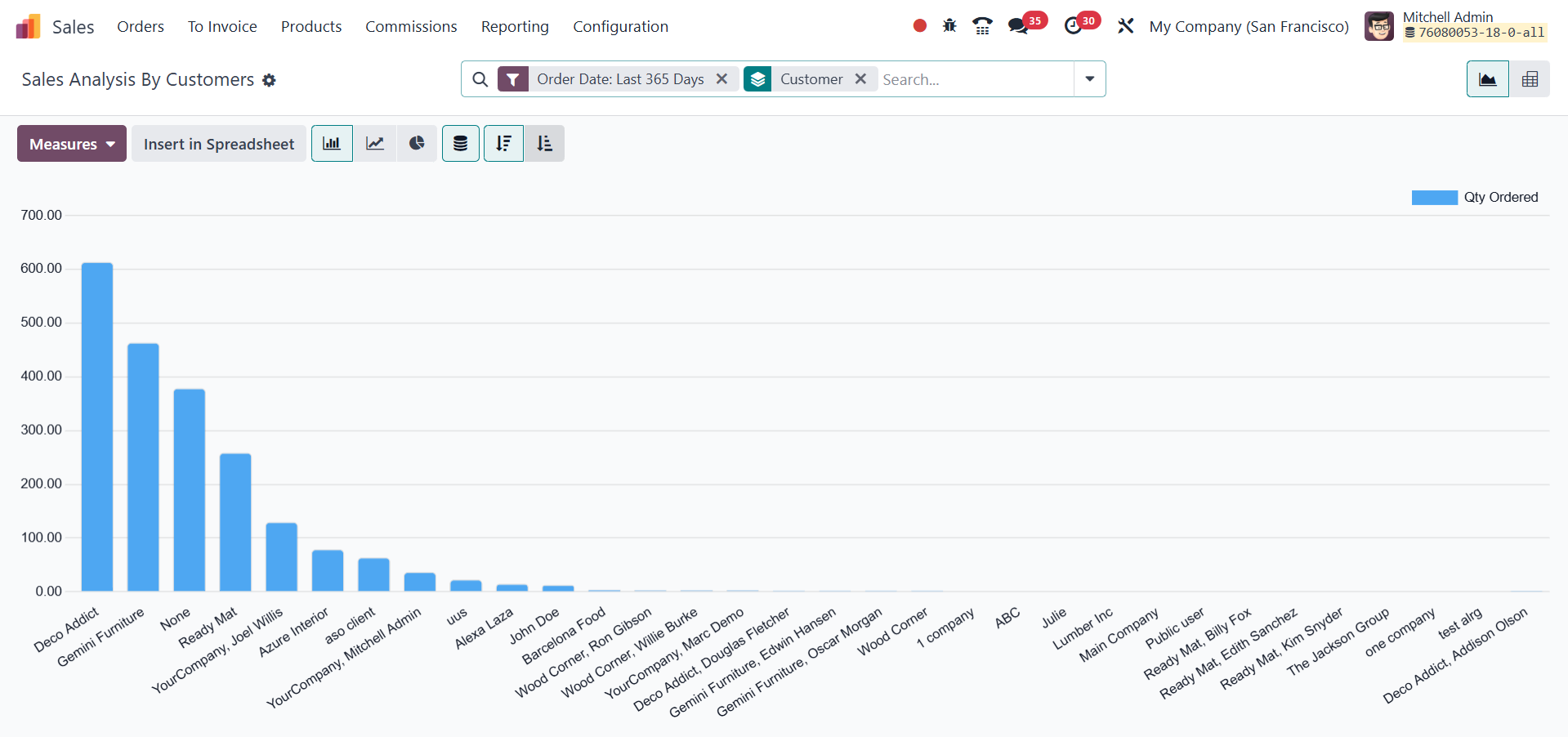Image resolution: width=1568 pixels, height=737 pixels.
Task: Click the Deco Addict bar
Action: pos(97,427)
